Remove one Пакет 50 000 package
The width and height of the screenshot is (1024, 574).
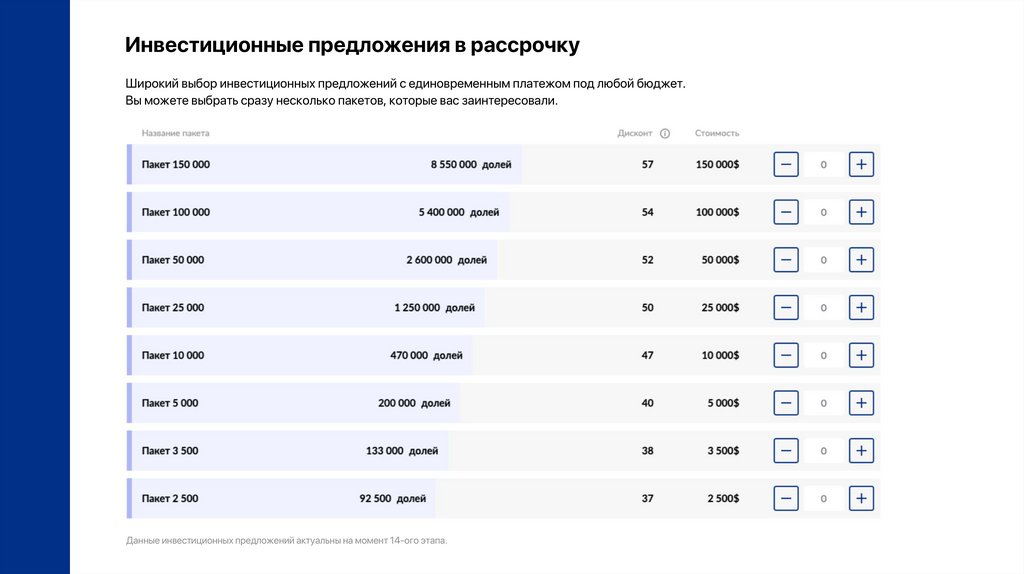pos(786,260)
